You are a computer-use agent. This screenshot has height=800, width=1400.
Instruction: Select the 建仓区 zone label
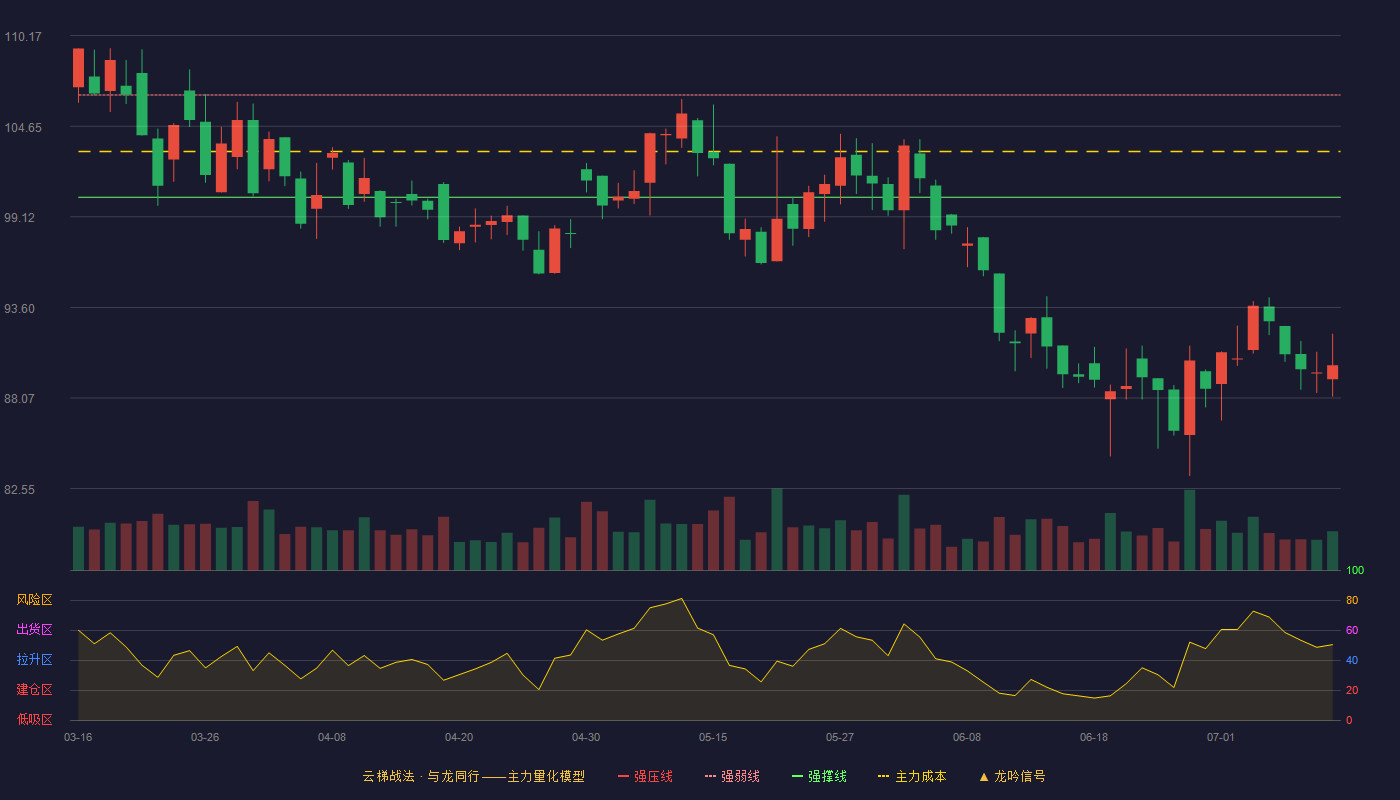34,690
